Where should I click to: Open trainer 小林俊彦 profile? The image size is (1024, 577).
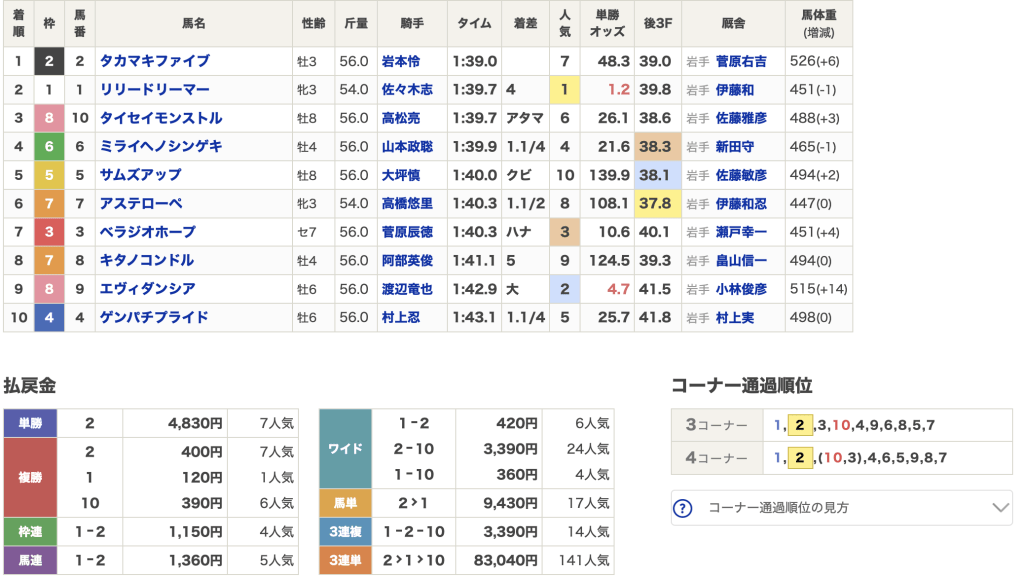pos(741,288)
